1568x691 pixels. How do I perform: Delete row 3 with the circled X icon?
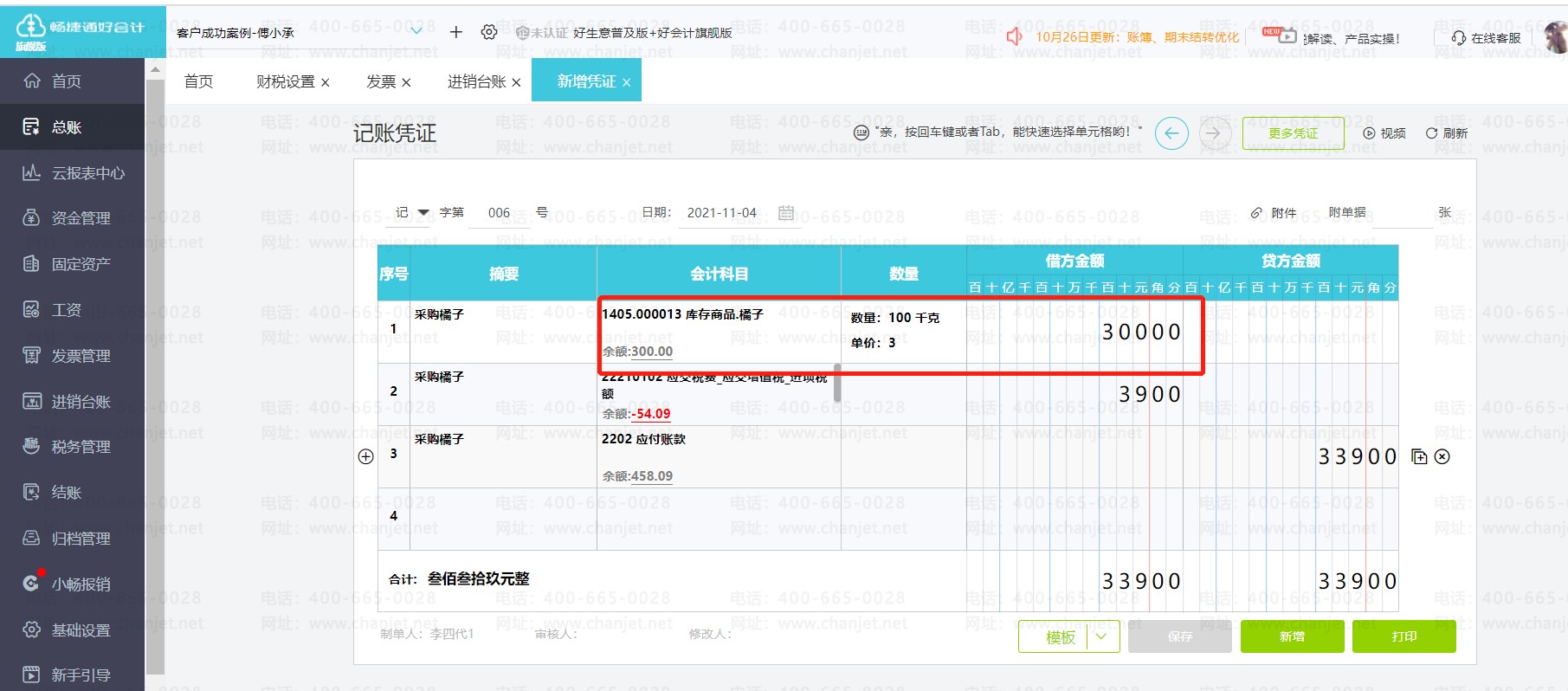1442,456
